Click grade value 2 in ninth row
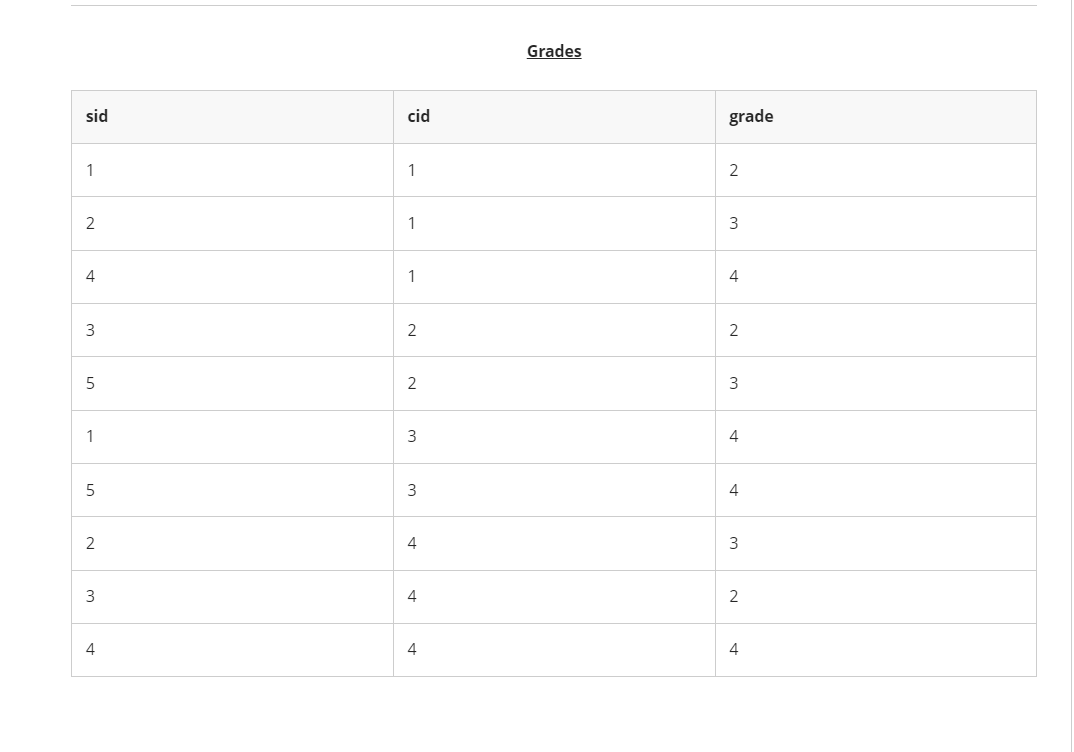 point(734,597)
